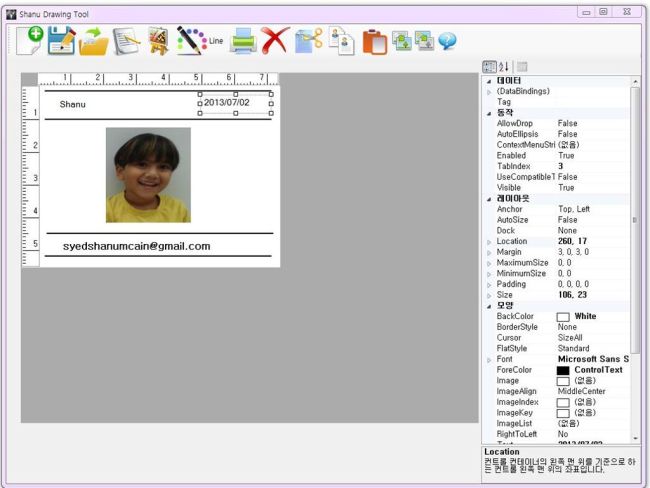Collapse the 레이아웃 category
This screenshot has width=650, height=488.
[489, 199]
